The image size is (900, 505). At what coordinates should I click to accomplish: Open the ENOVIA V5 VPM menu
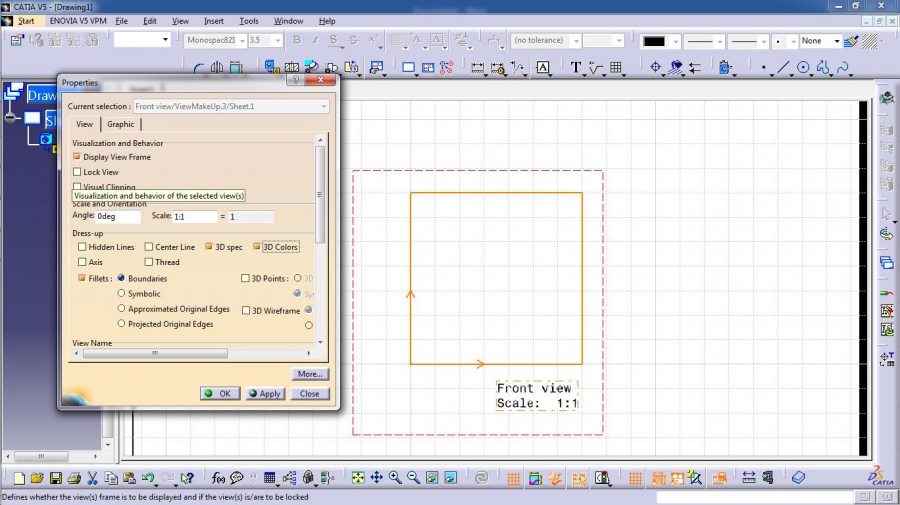point(78,21)
